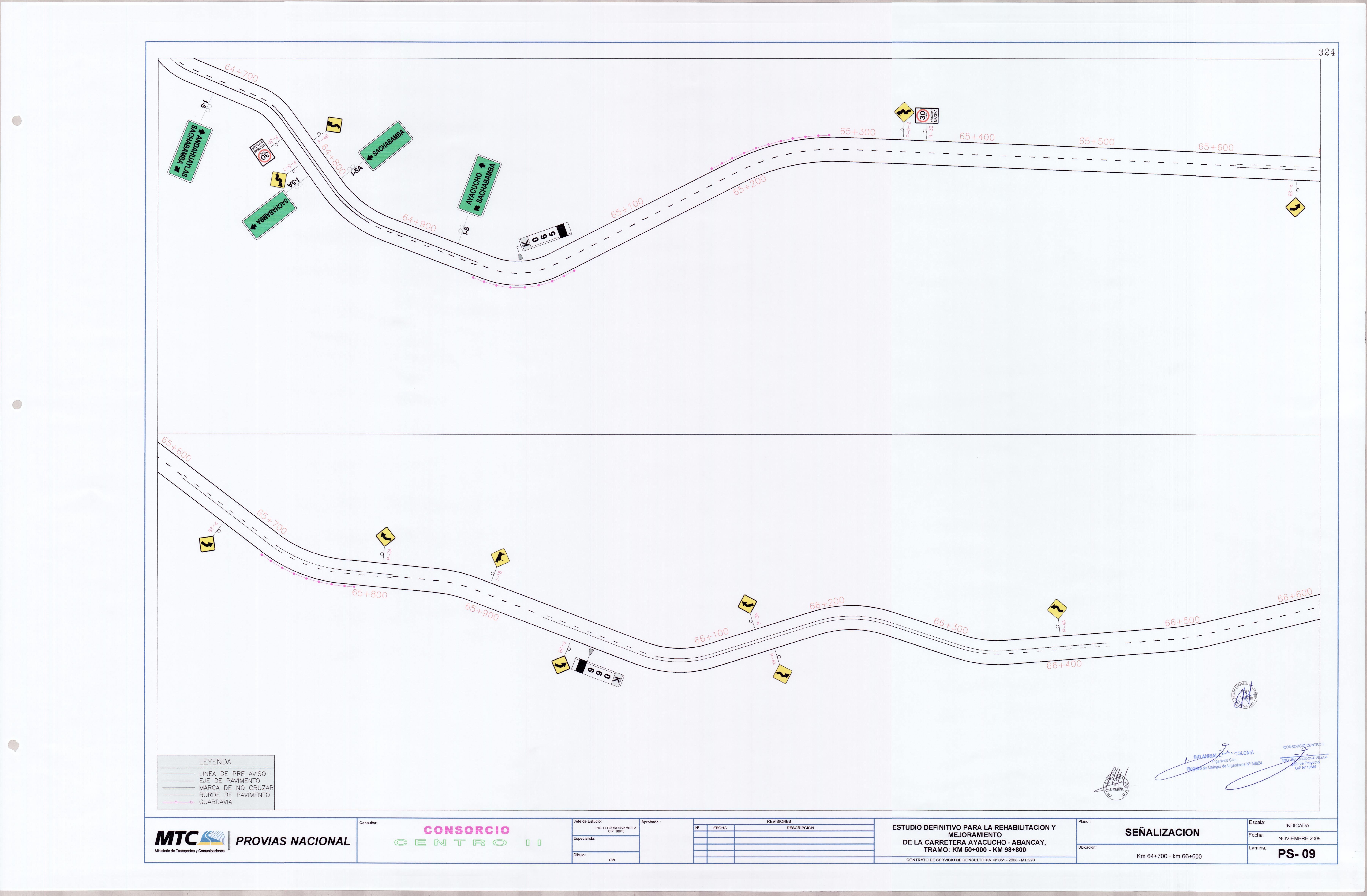The image size is (1367, 896).
Task: Select the yellow cattle crossing sign labeled I-18
Action: click(x=500, y=558)
